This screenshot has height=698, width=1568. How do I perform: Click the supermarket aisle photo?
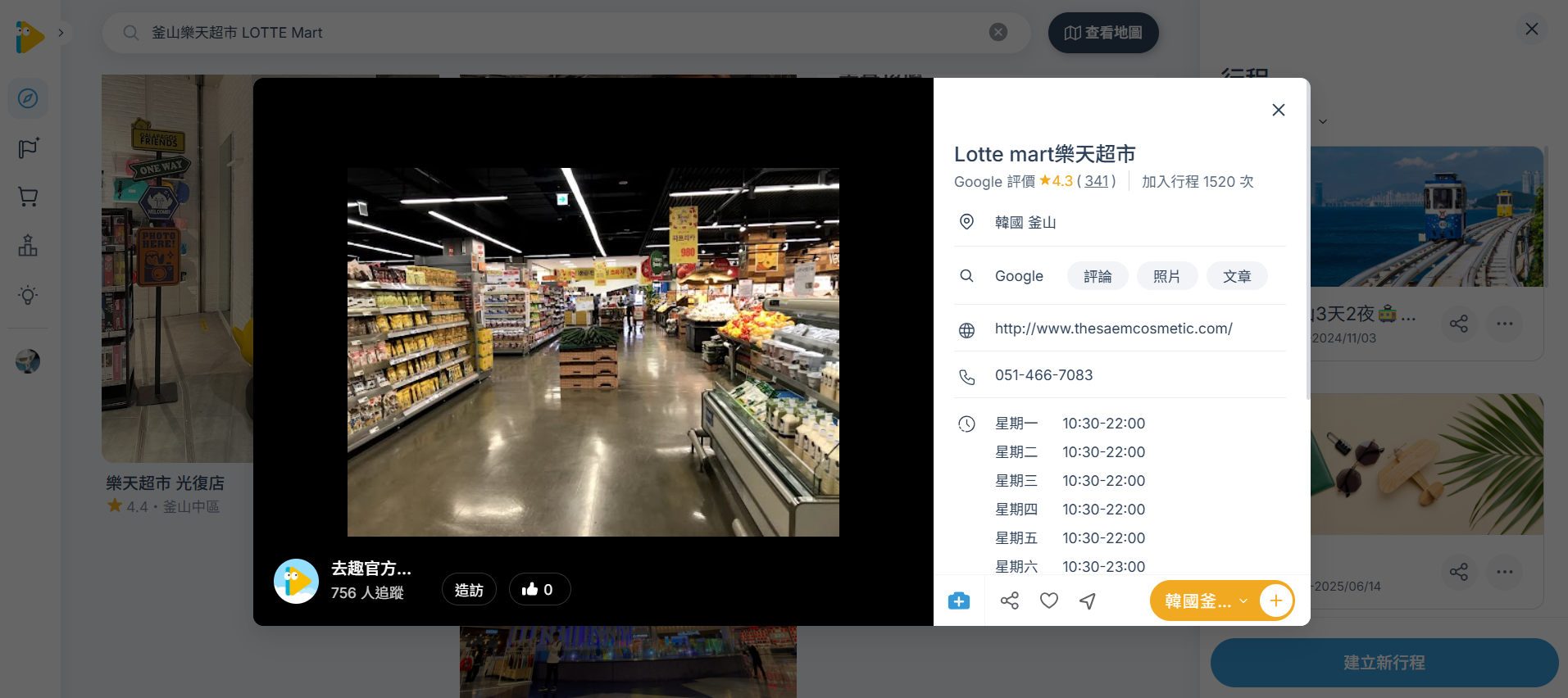[x=593, y=352]
